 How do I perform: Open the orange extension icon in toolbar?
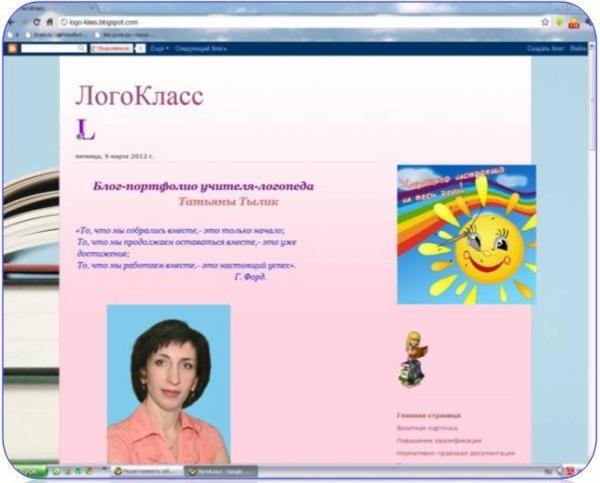574,23
